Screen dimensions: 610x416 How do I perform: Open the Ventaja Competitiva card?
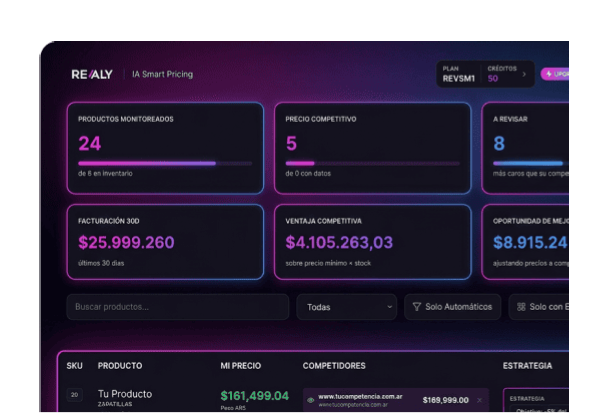click(373, 242)
